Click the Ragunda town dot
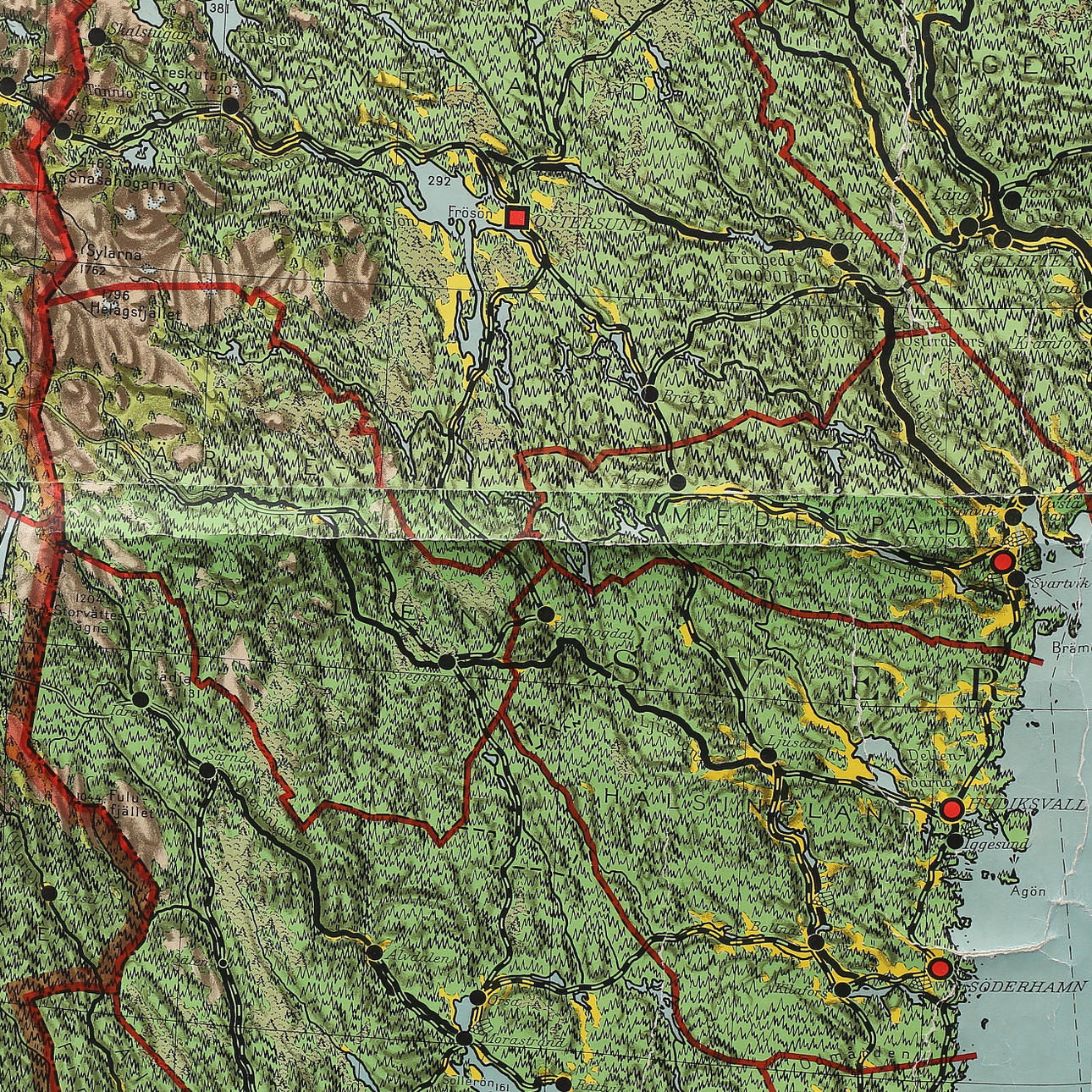The width and height of the screenshot is (1092, 1092). tap(840, 252)
